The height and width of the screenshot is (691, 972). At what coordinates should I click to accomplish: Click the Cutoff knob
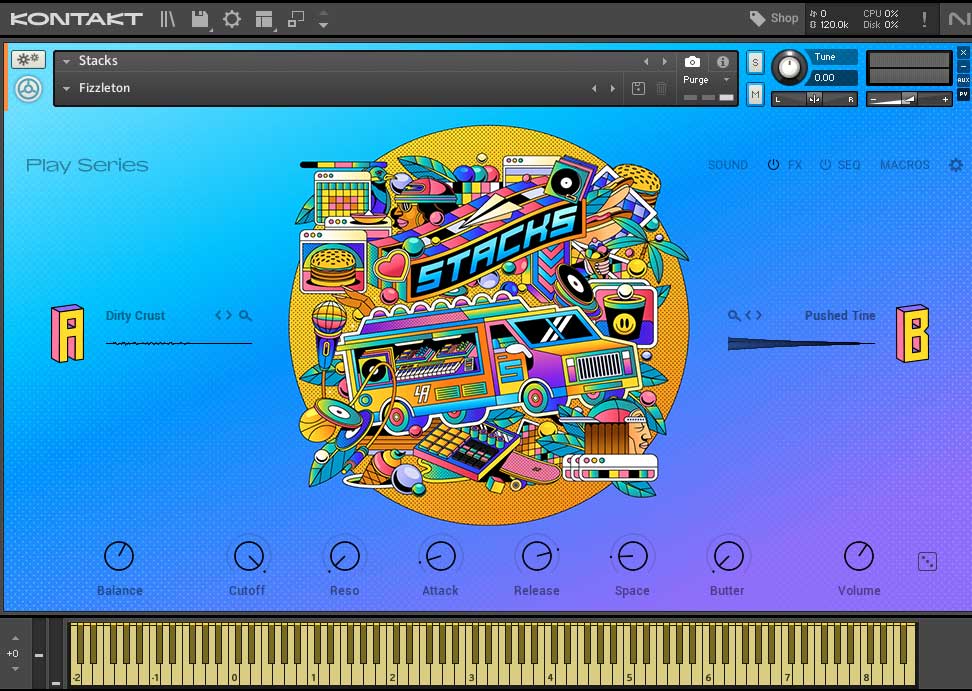tap(249, 556)
